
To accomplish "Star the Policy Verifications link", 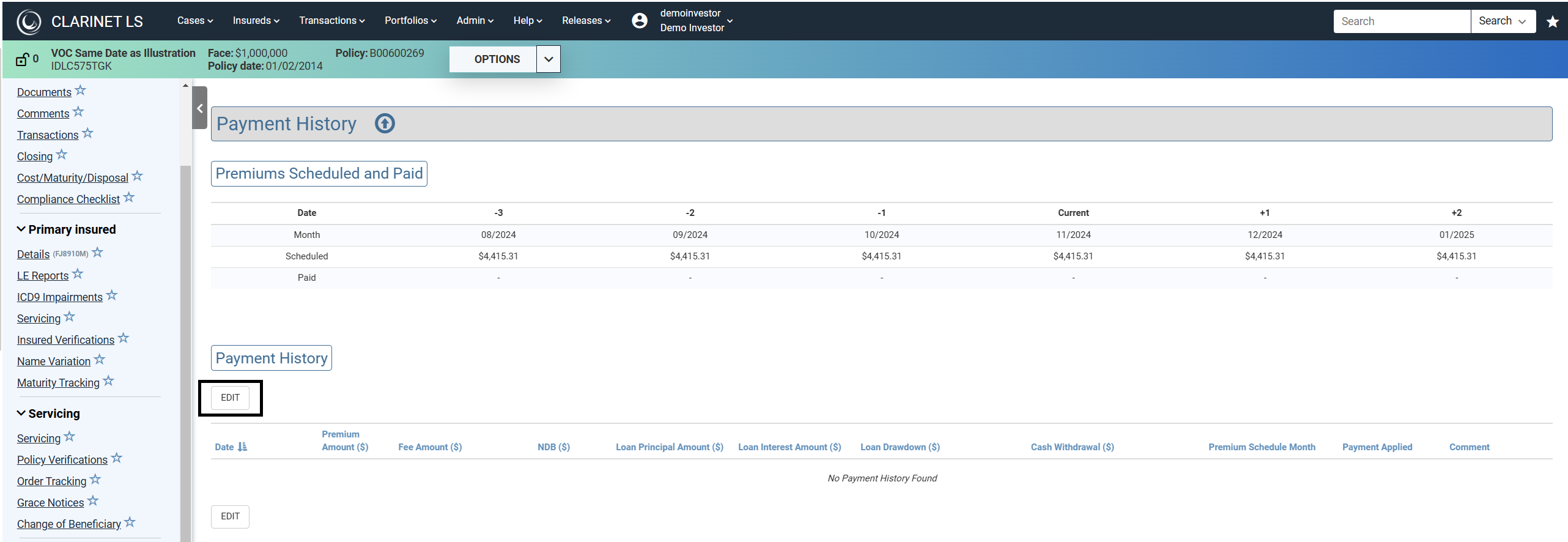I will pos(117,458).
